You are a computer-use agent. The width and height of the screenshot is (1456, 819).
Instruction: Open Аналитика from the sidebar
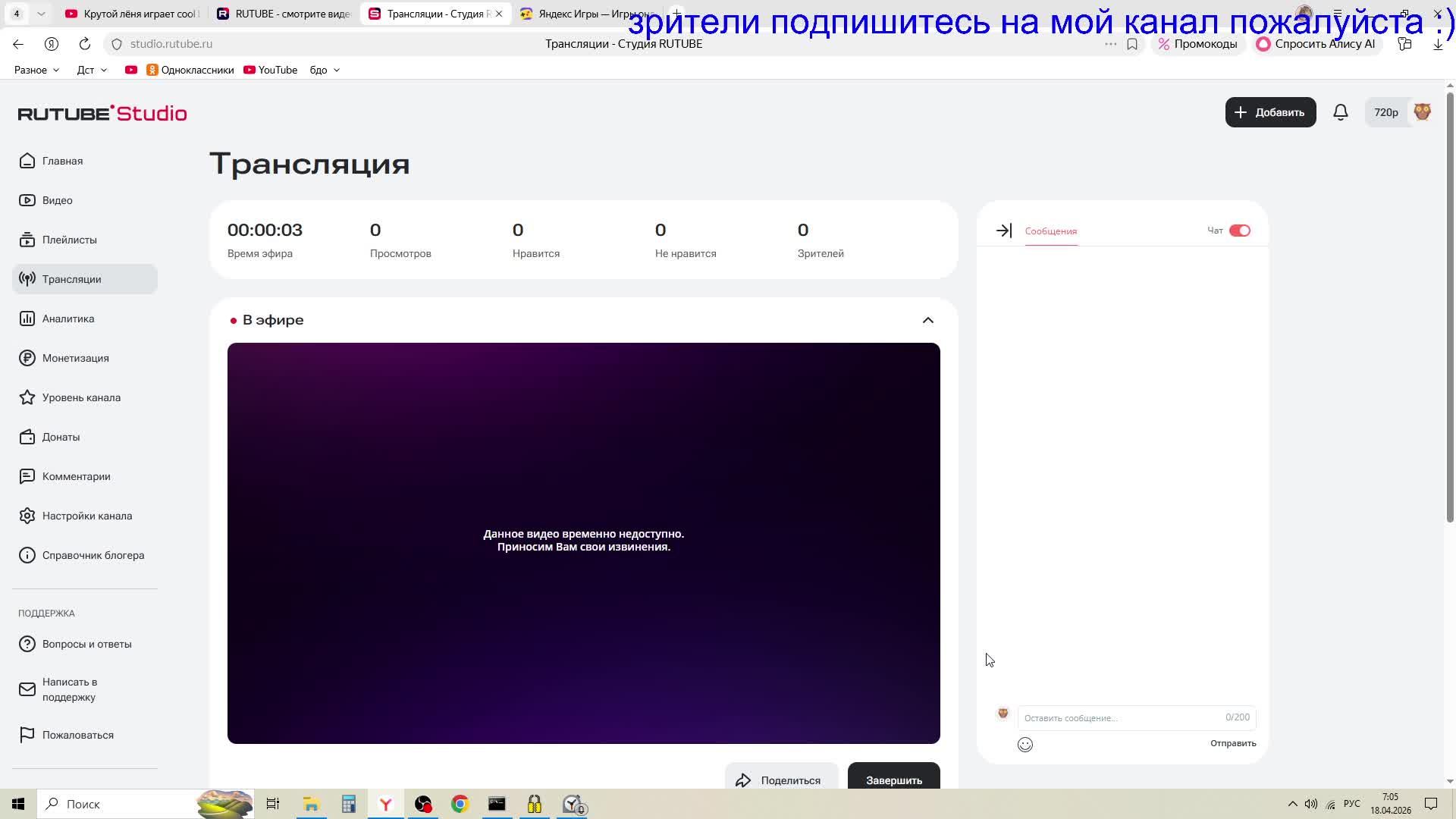click(x=67, y=318)
